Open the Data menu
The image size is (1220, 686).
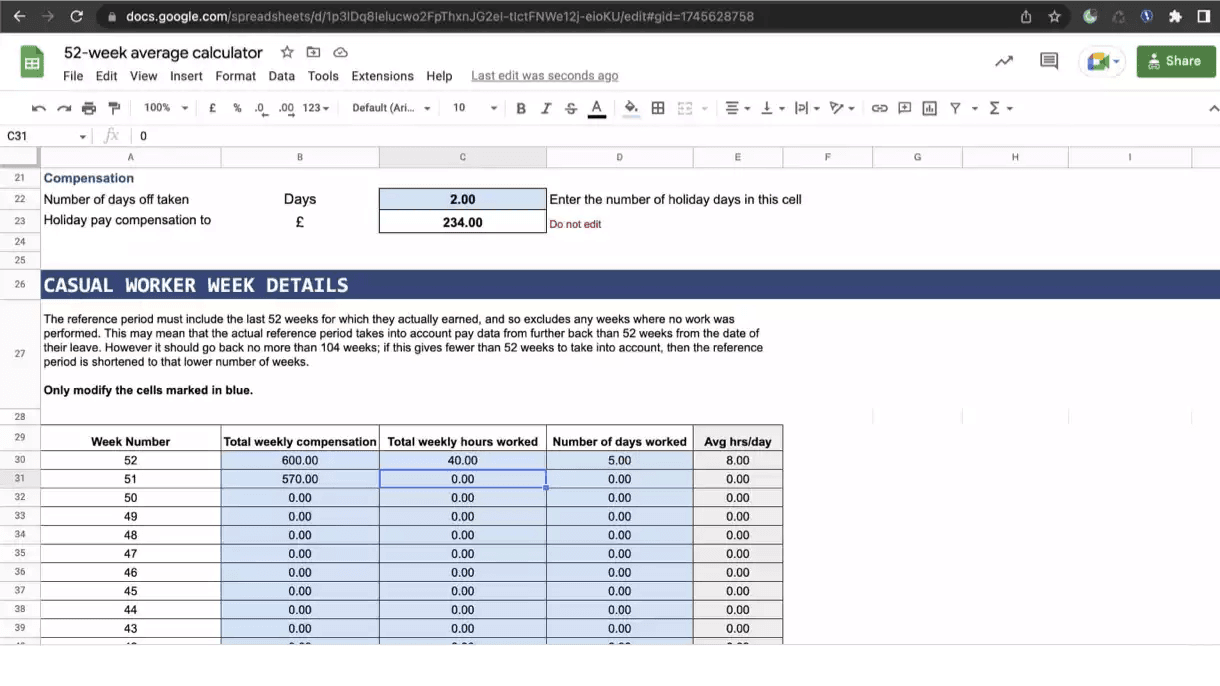[x=281, y=76]
